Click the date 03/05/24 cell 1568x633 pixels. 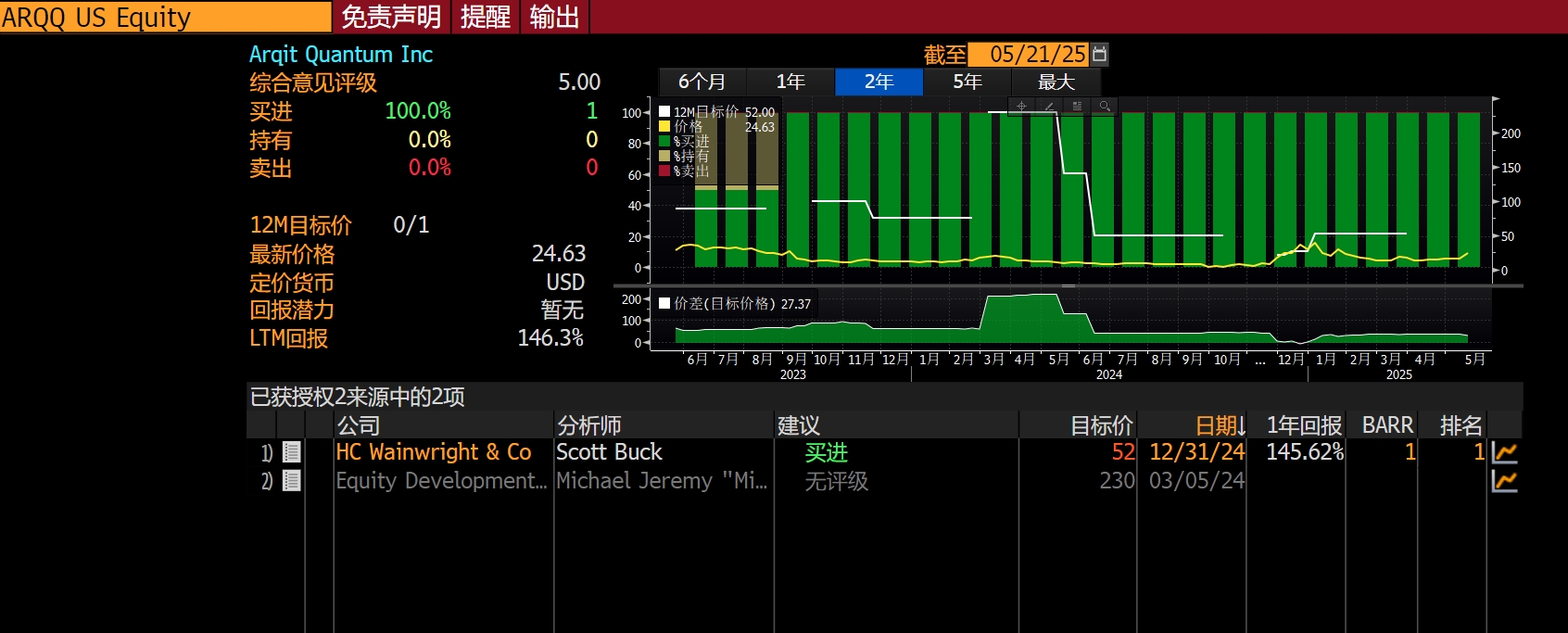pyautogui.click(x=1197, y=481)
